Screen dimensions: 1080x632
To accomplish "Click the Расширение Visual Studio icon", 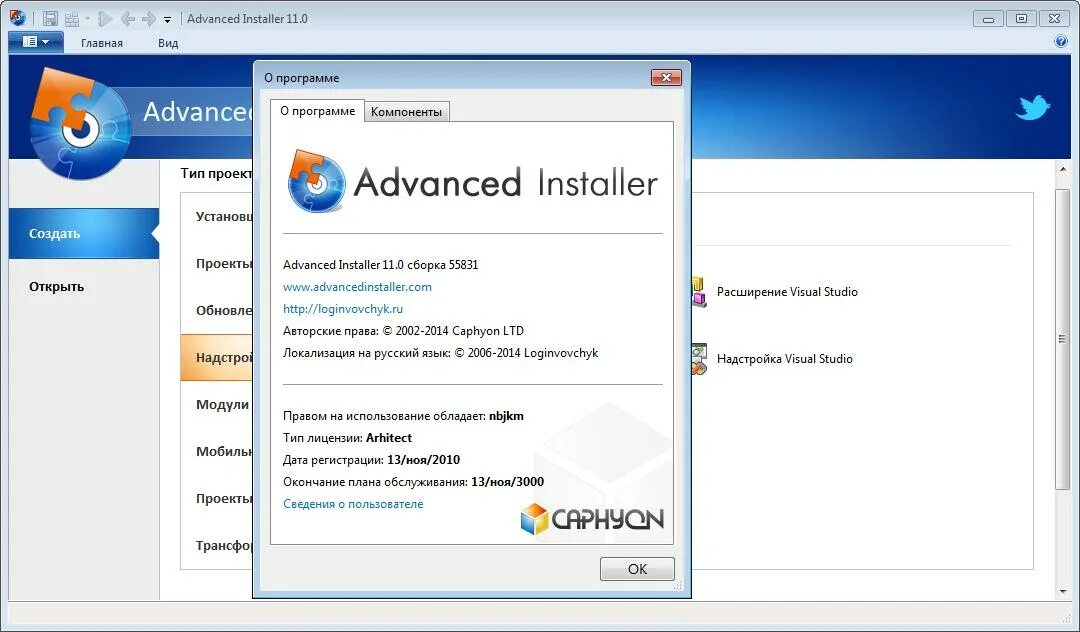I will coord(699,291).
